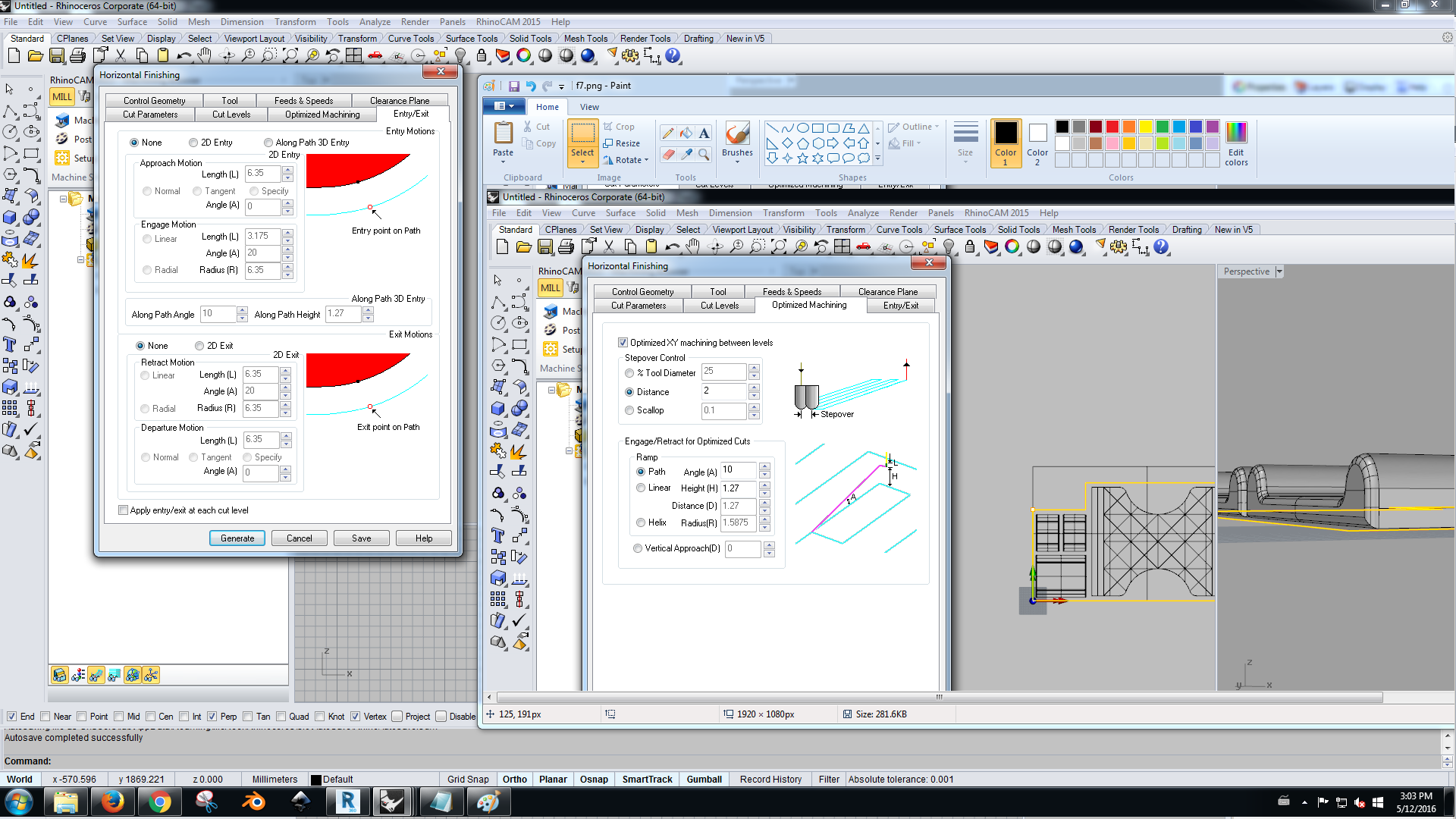The height and width of the screenshot is (819, 1456).
Task: Select Color 1 black swatch in Paint
Action: (1006, 143)
